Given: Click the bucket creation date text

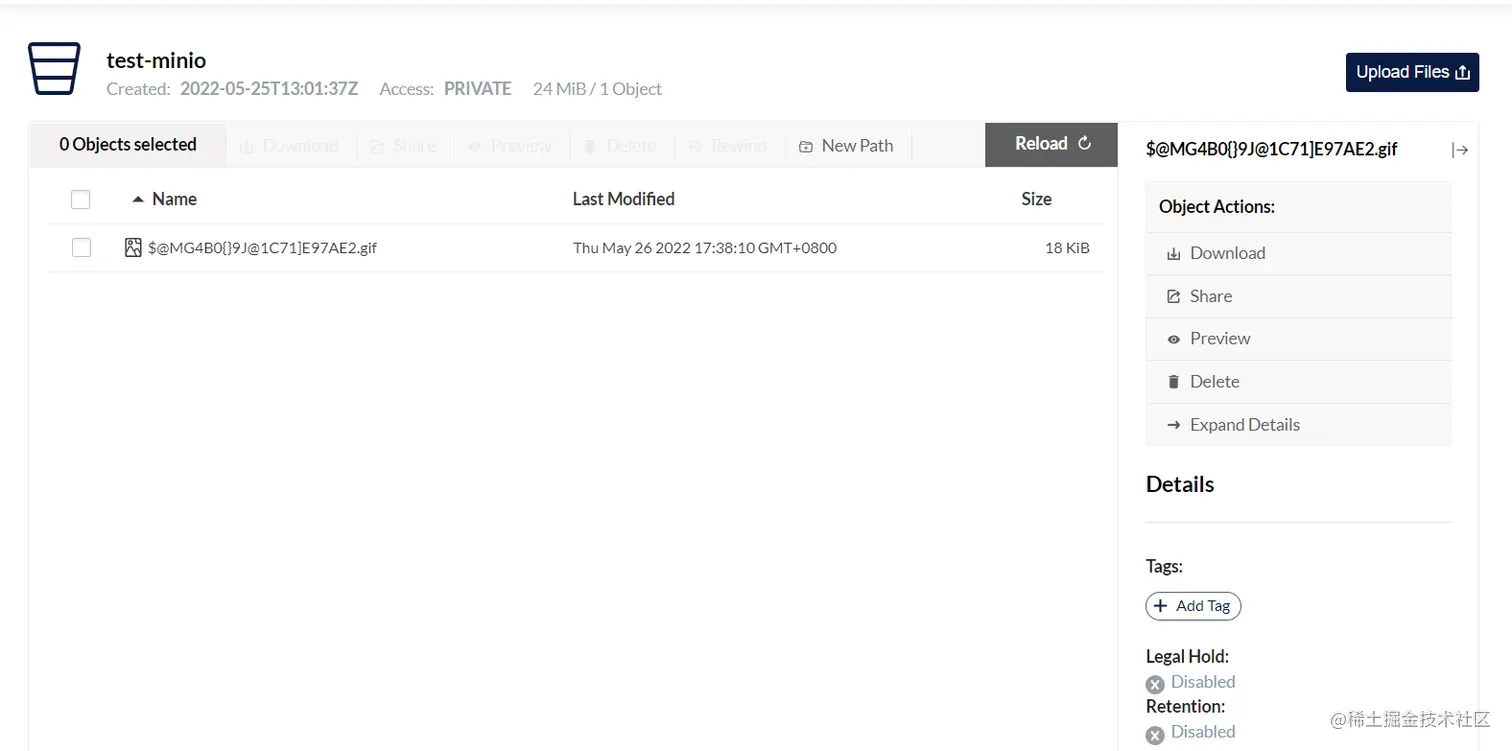Looking at the screenshot, I should tap(269, 89).
